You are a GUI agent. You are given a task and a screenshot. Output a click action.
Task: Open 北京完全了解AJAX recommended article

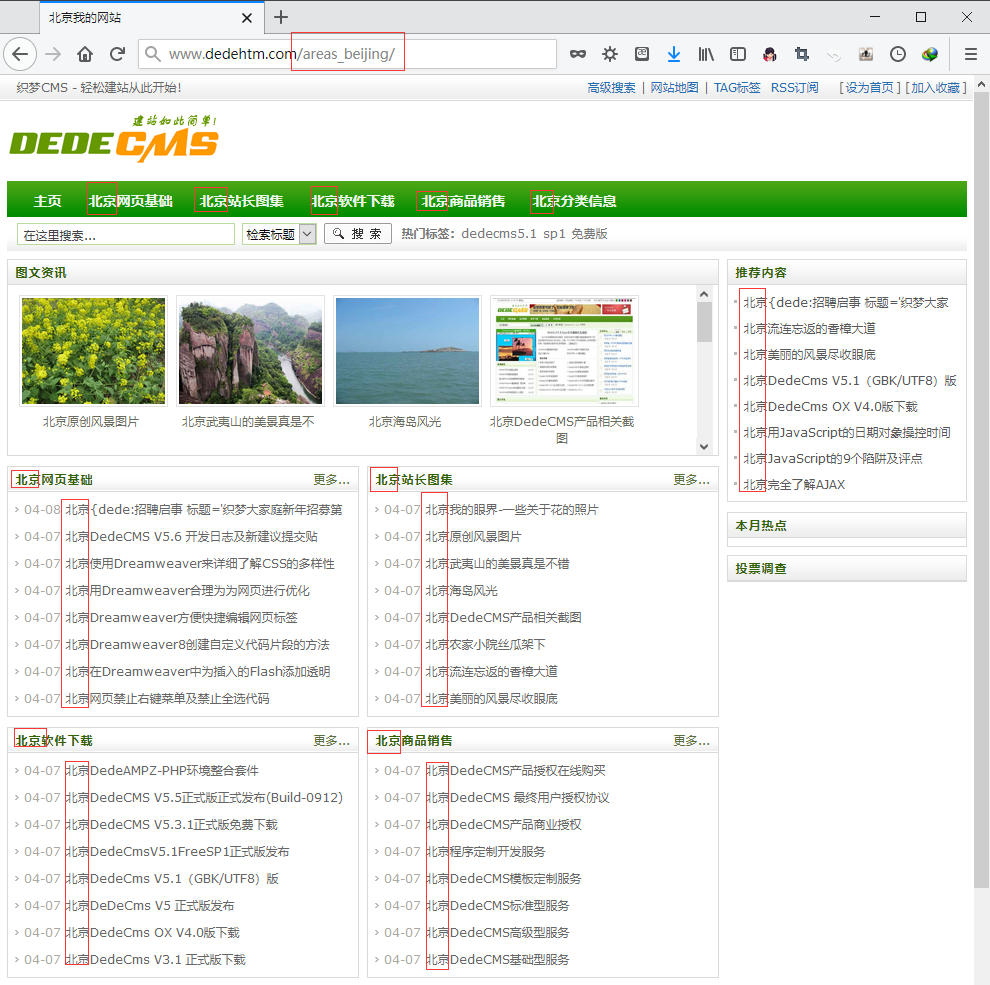click(794, 484)
